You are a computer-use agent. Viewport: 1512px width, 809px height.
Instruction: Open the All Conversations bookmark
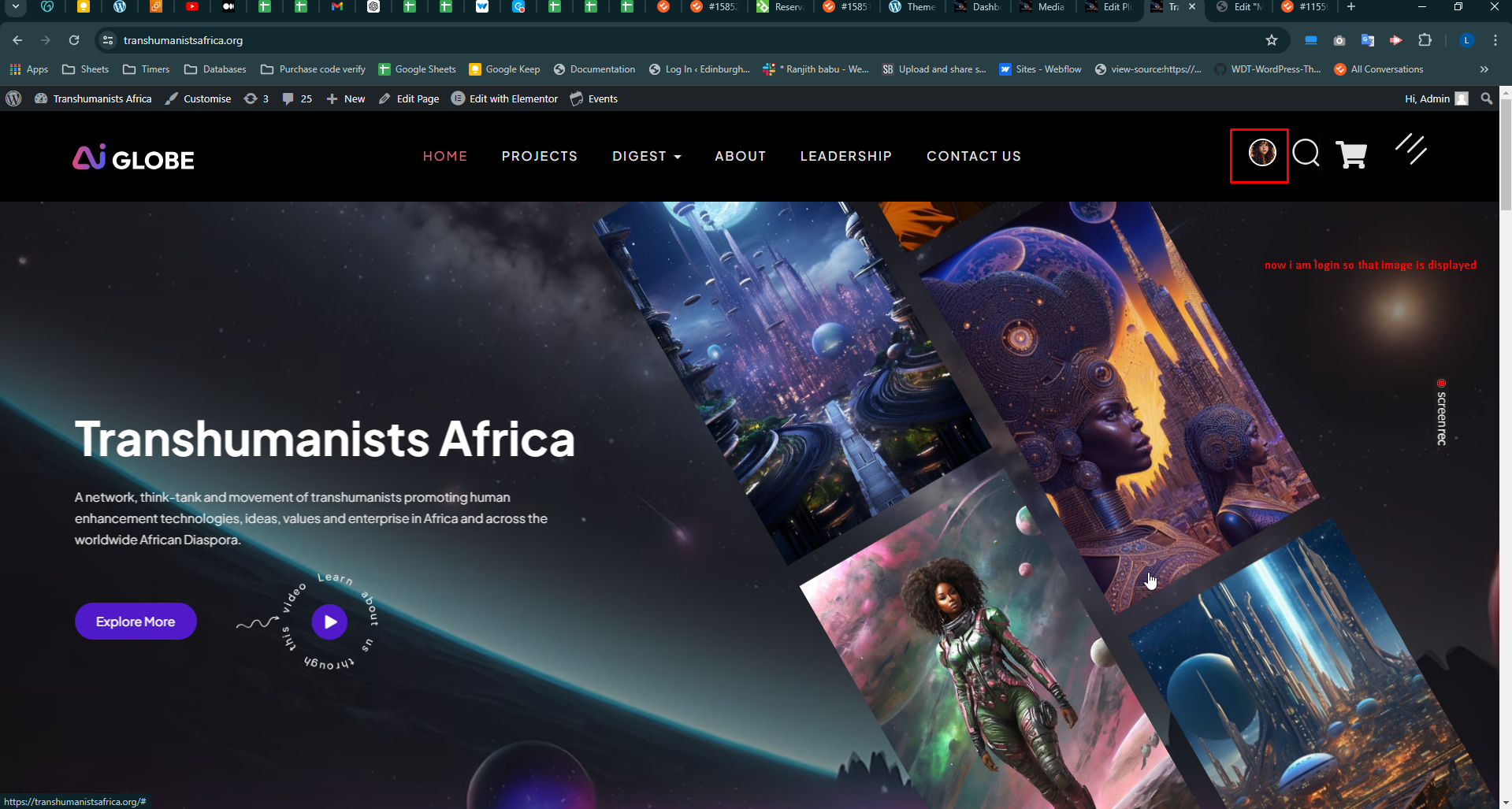[x=1379, y=69]
